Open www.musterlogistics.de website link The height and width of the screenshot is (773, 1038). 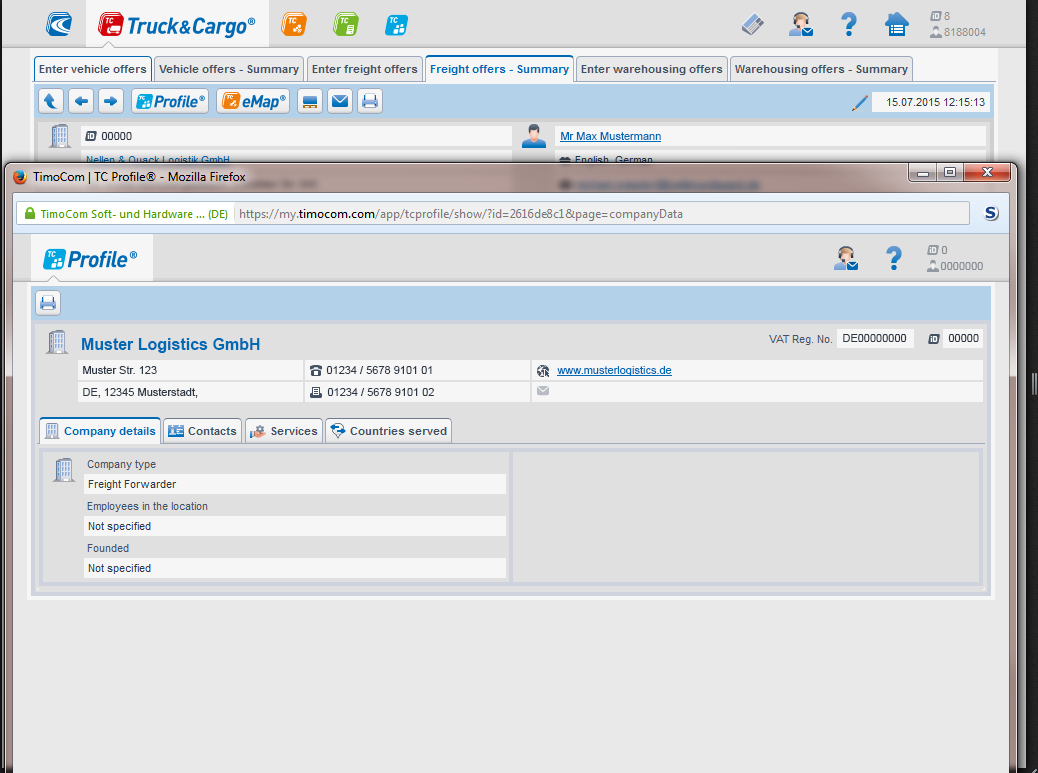[x=614, y=371]
